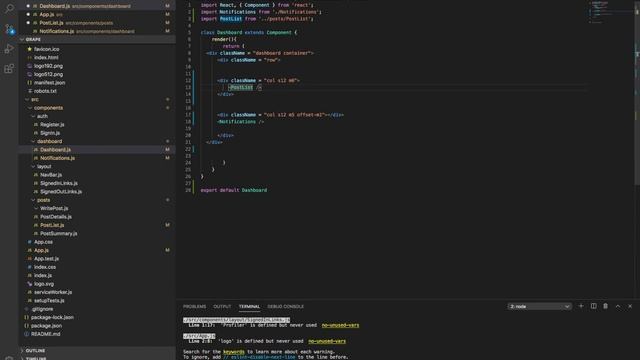Open the Source Control view icon
This screenshot has height=360, width=640.
(x=9, y=29)
